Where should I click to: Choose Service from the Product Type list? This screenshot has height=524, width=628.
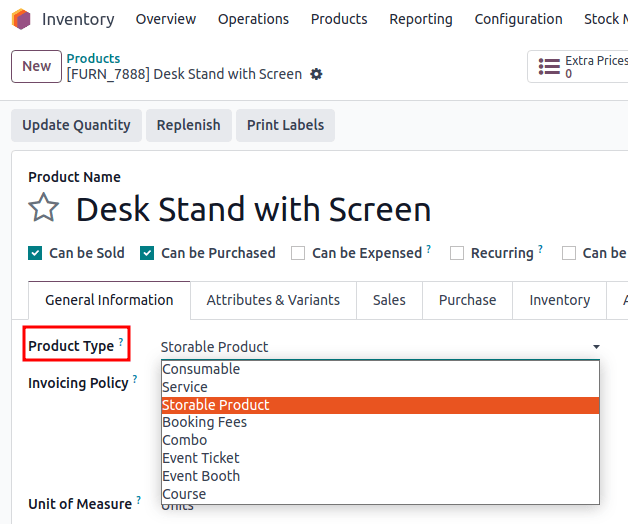click(380, 387)
